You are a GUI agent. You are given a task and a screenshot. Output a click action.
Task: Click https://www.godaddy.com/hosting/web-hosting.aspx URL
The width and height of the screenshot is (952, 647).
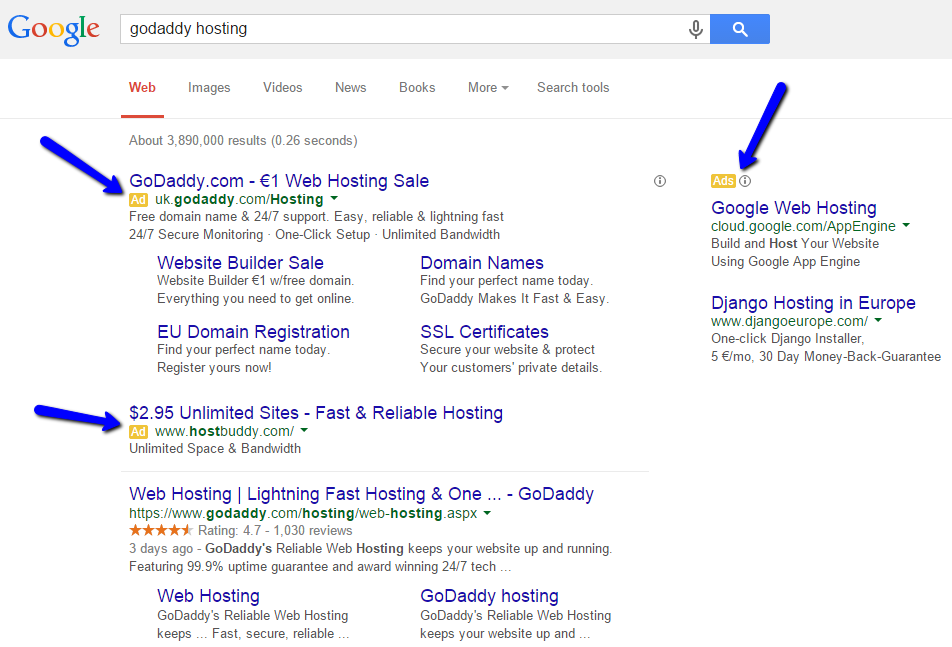[x=303, y=513]
